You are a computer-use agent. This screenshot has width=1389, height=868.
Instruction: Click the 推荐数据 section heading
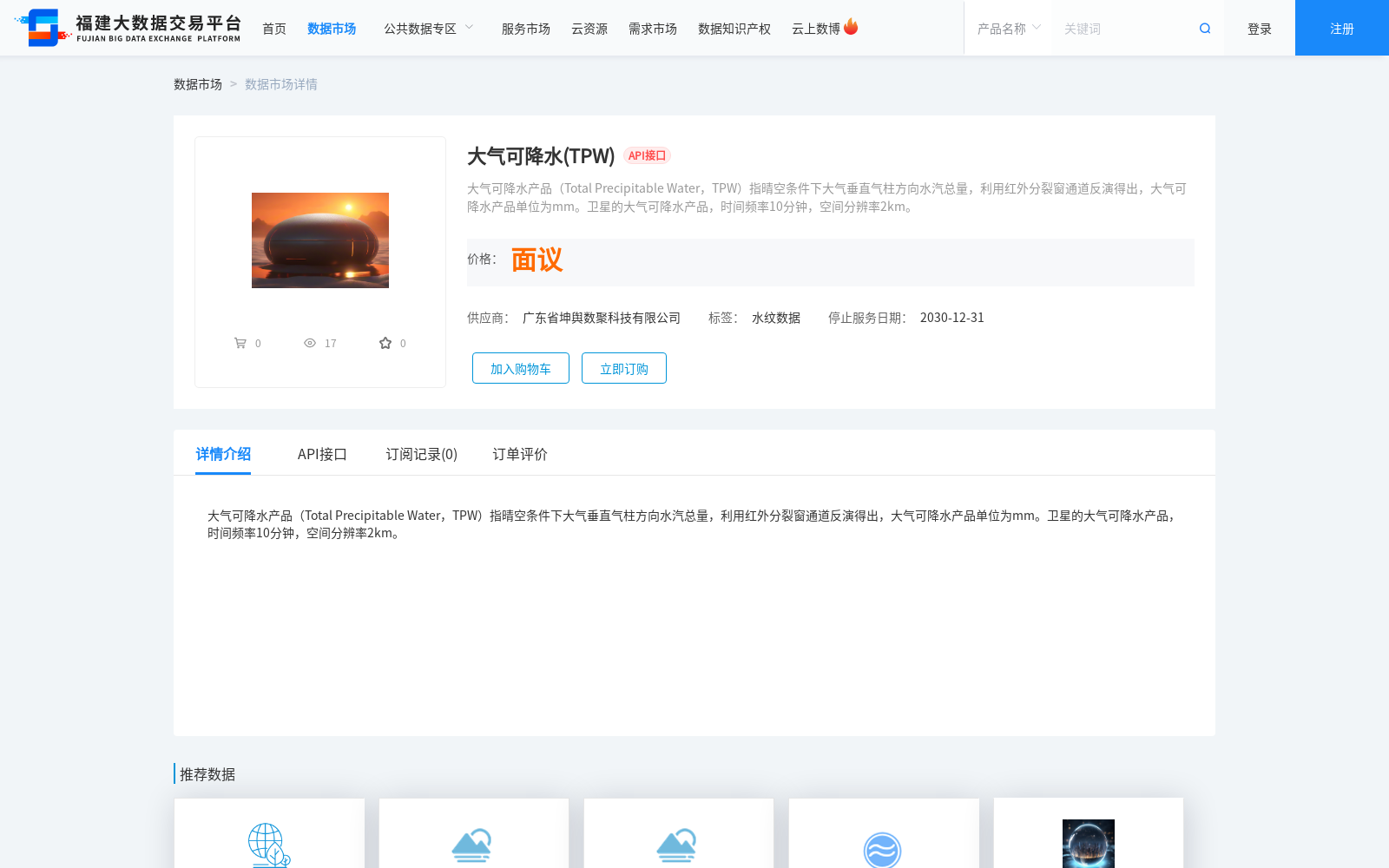(207, 774)
